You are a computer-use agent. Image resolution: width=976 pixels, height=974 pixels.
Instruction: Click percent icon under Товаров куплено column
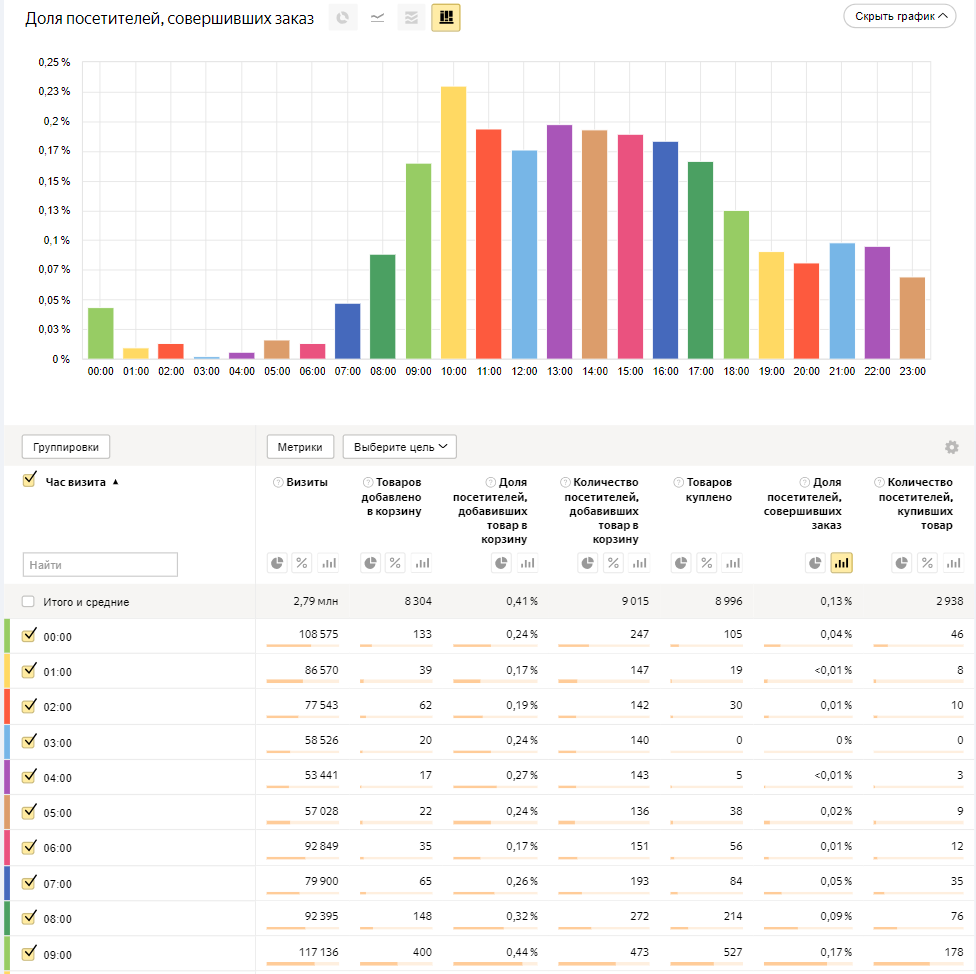click(707, 564)
